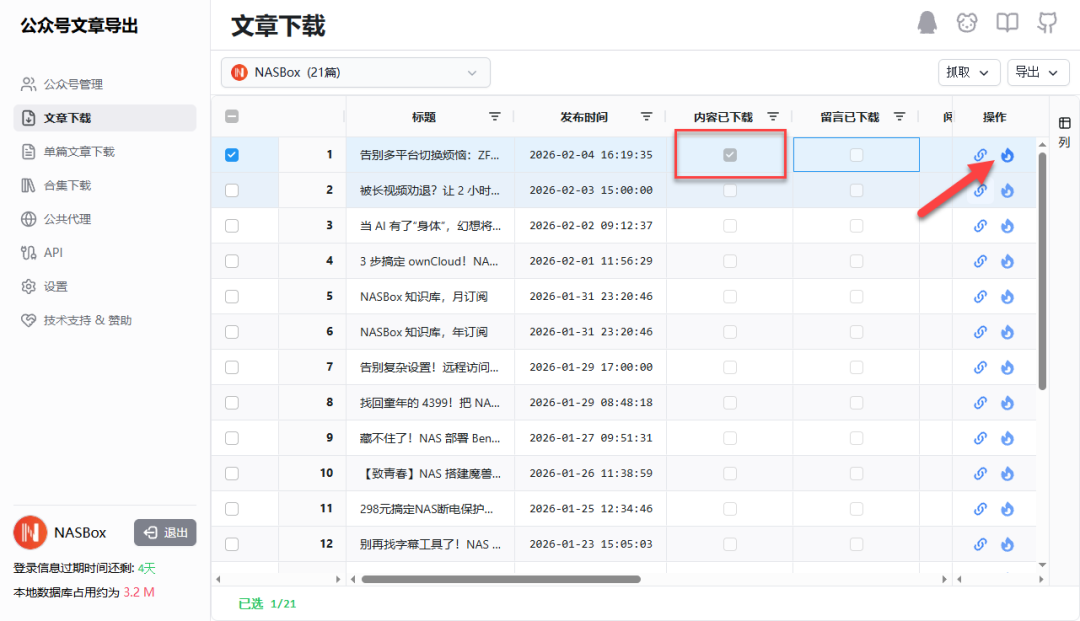Uncheck the selected checkbox on row 1
The image size is (1080, 621).
[x=231, y=154]
